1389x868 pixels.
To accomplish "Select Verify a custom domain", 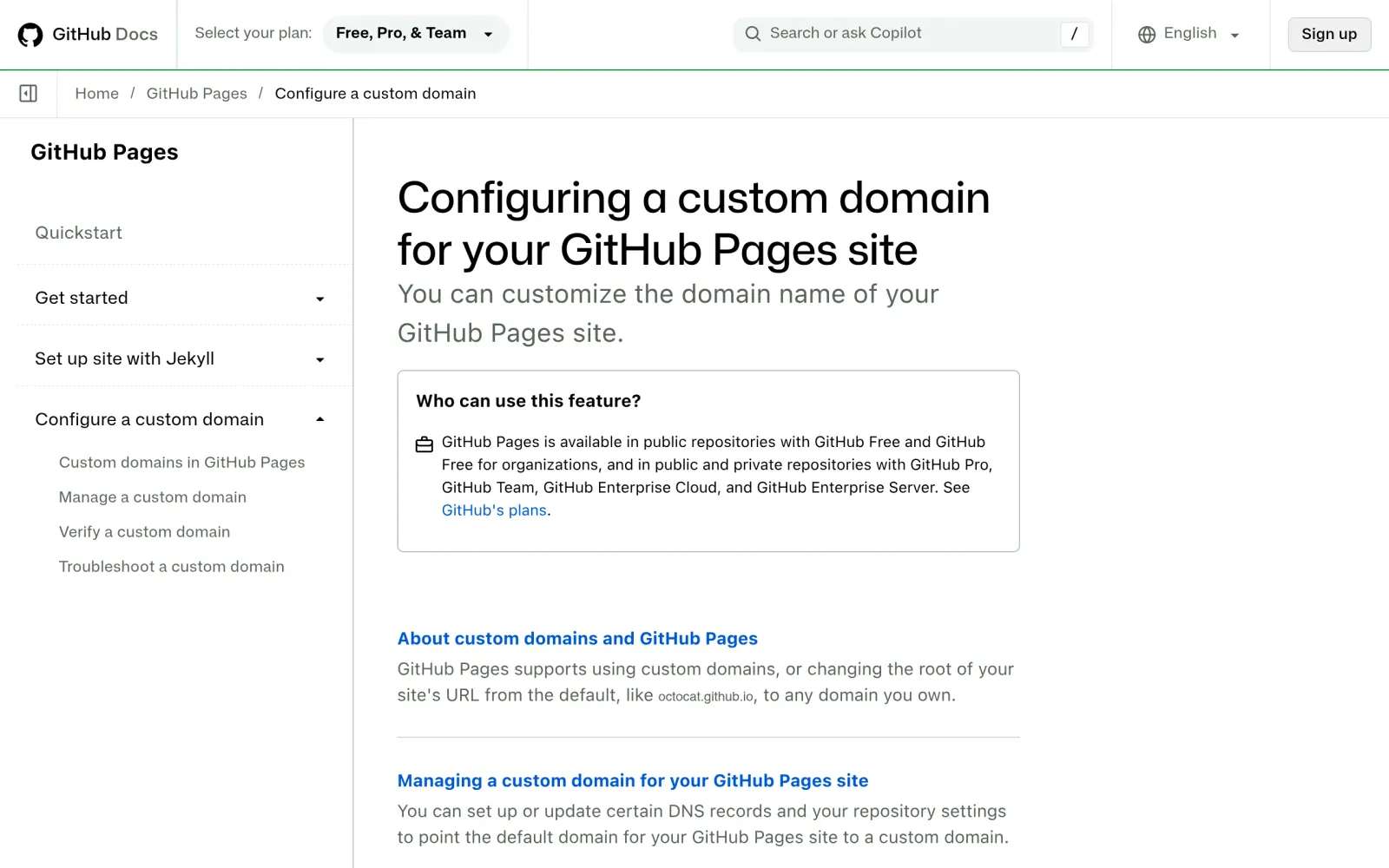I will [x=144, y=532].
